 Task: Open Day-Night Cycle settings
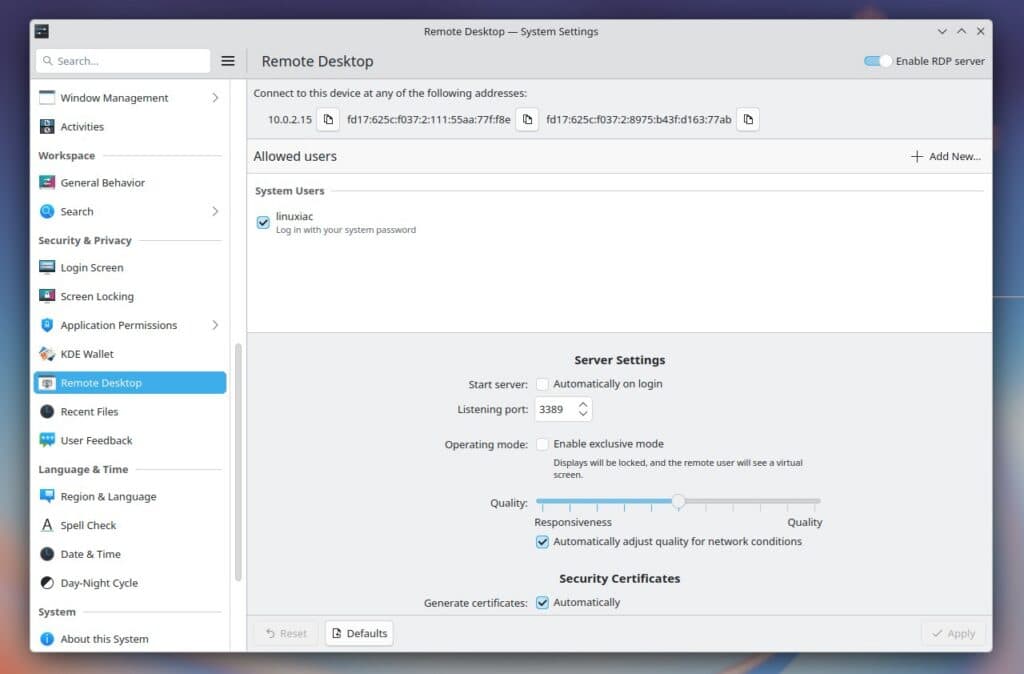pos(130,583)
